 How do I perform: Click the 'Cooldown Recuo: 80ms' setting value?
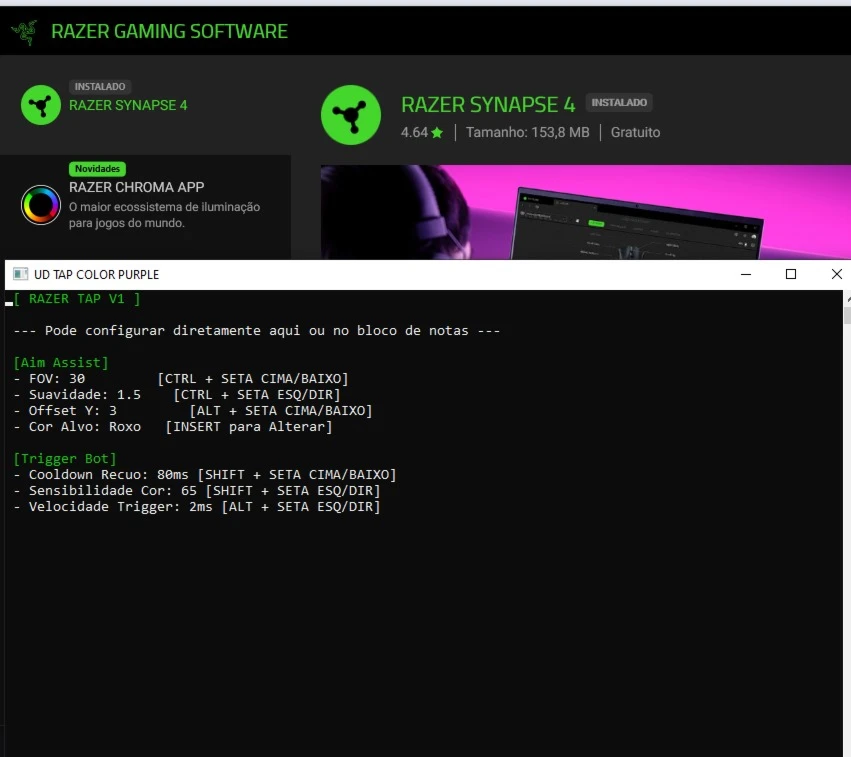coord(109,475)
